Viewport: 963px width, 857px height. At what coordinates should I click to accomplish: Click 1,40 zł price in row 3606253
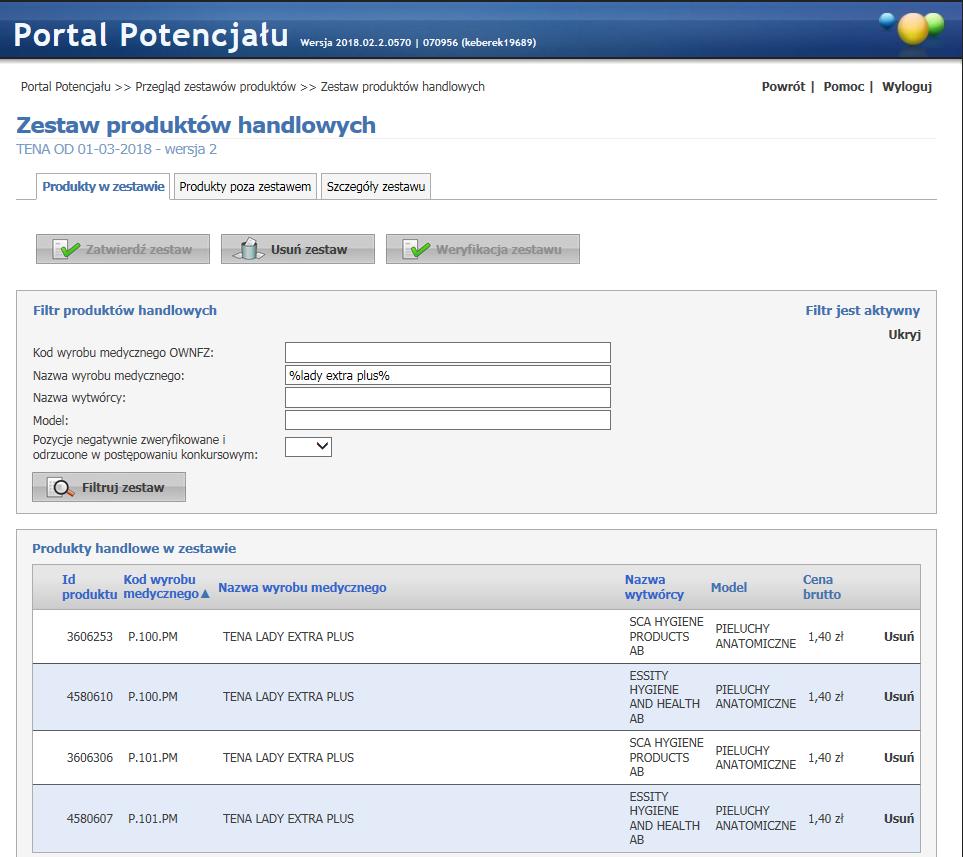(x=825, y=636)
